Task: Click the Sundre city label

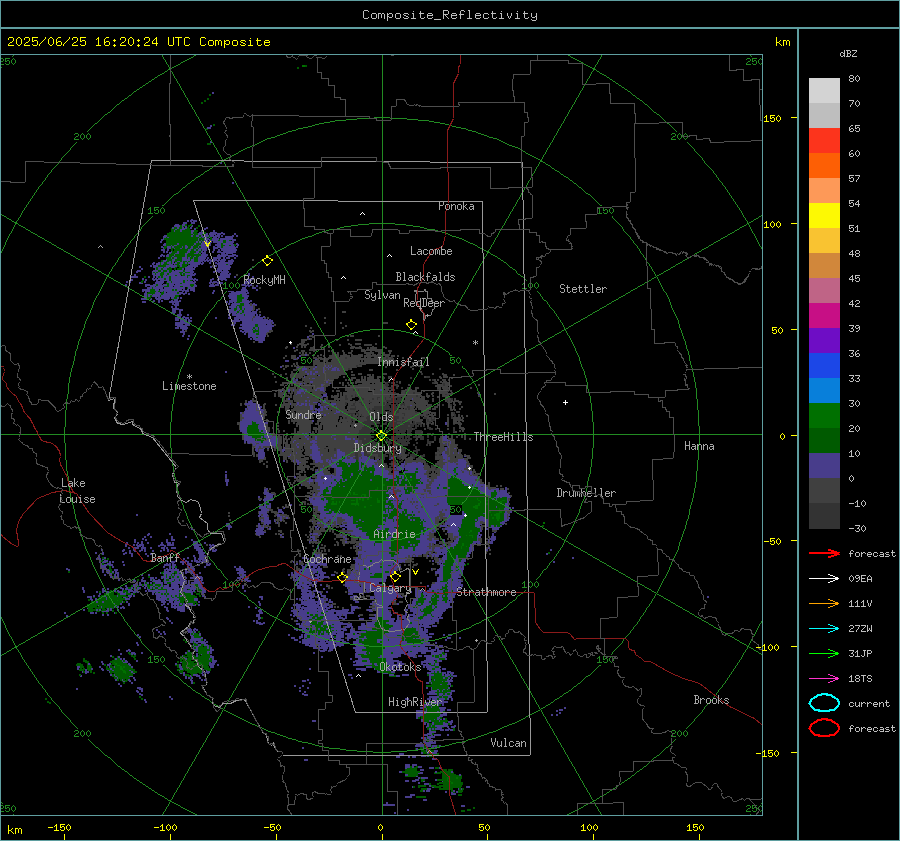Action: coord(304,414)
